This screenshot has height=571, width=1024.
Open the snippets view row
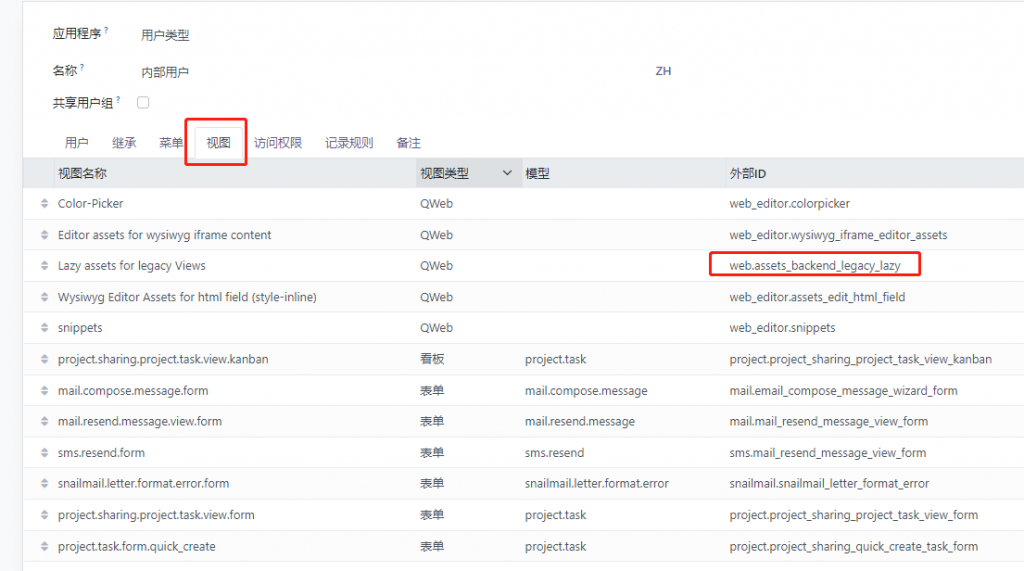(80, 327)
